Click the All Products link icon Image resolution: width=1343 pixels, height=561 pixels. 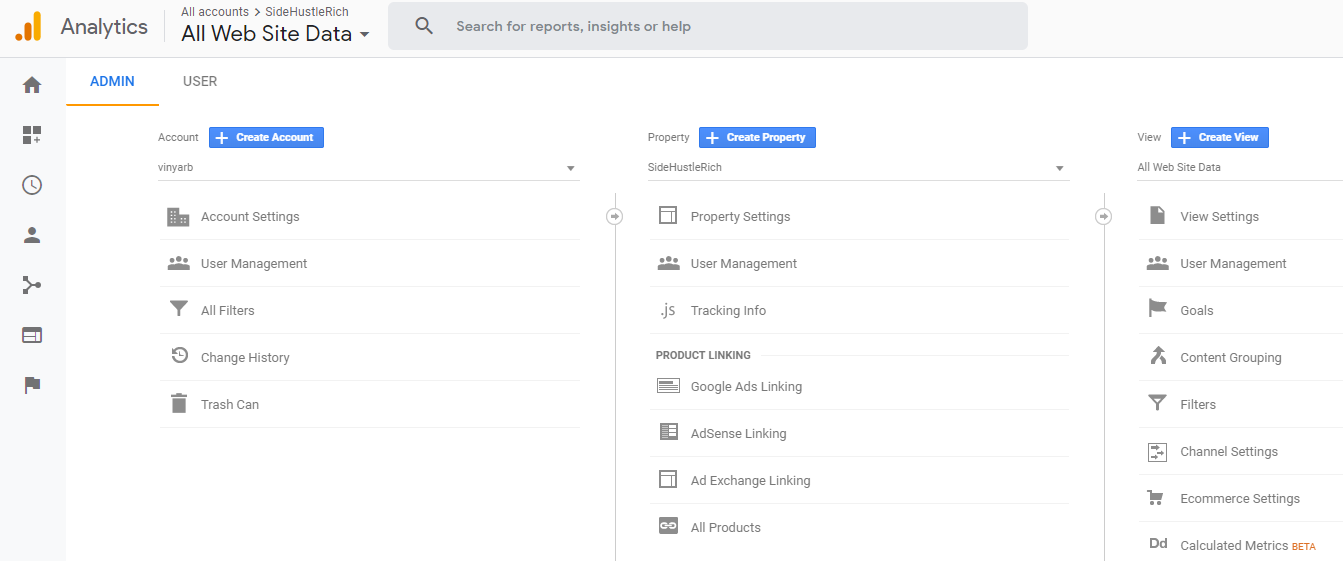pos(668,525)
